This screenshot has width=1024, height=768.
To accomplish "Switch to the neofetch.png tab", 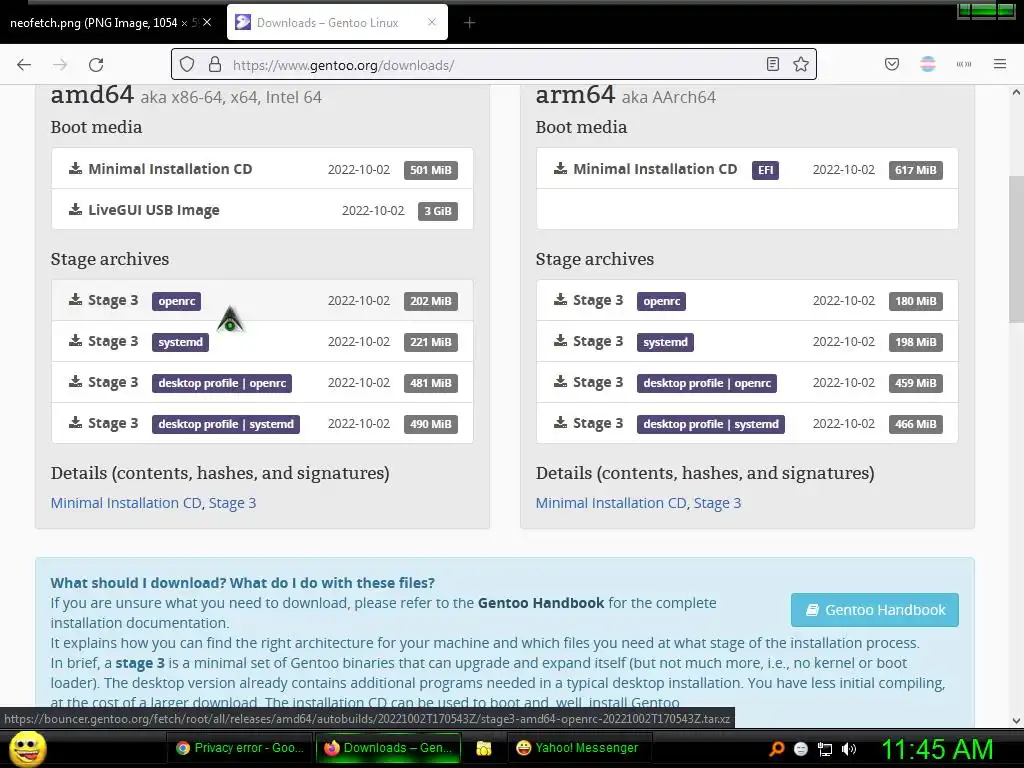I will point(110,23).
